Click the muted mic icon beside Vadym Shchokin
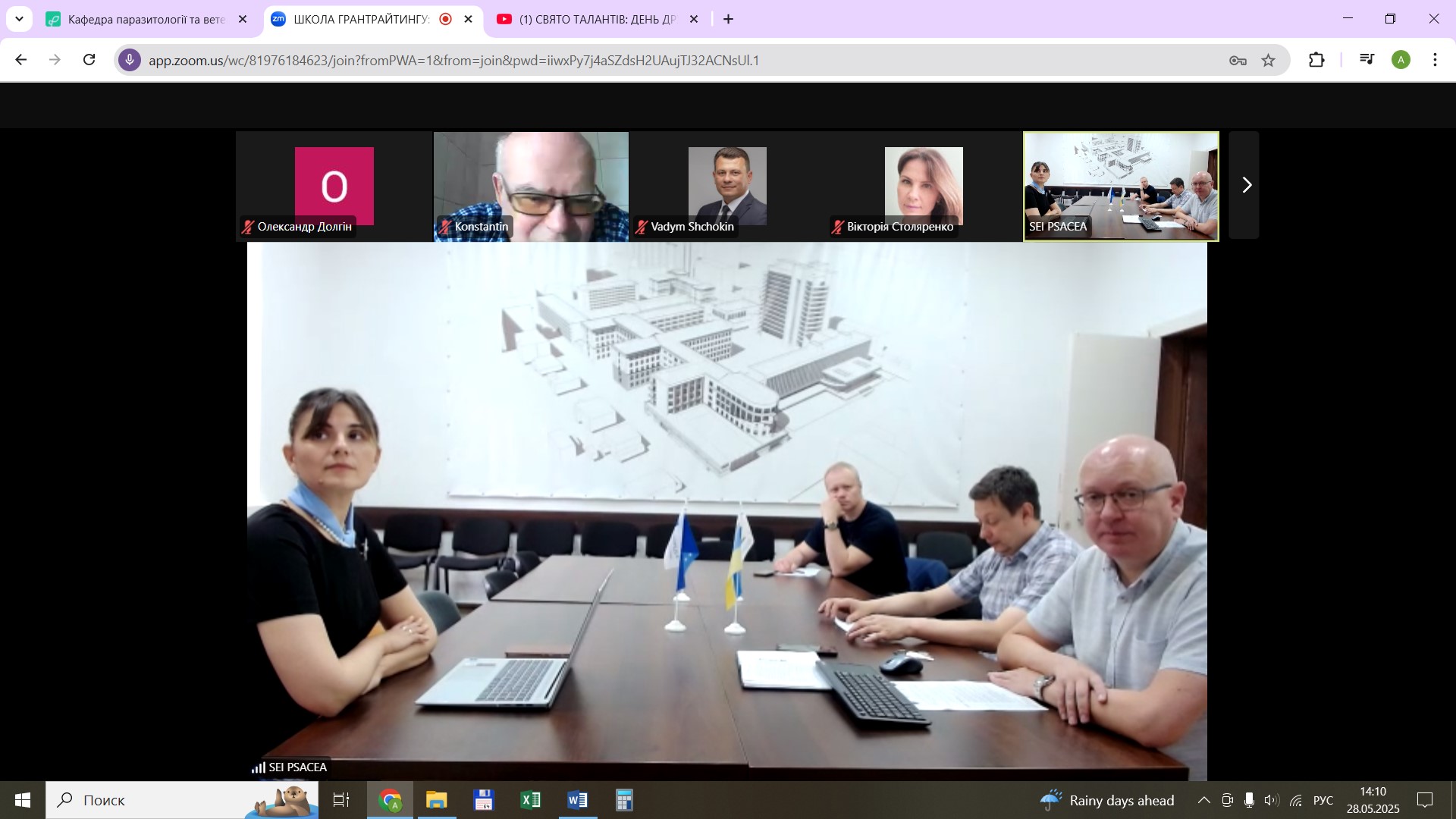 (x=642, y=227)
